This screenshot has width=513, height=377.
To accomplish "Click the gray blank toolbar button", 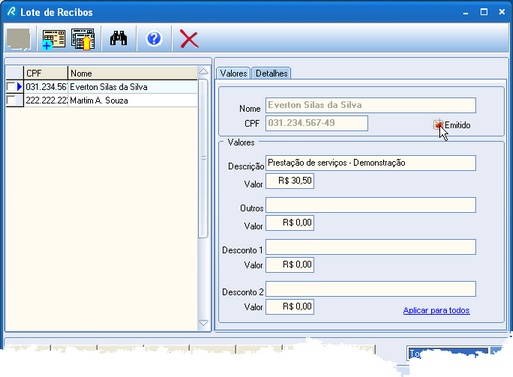I will (19, 39).
